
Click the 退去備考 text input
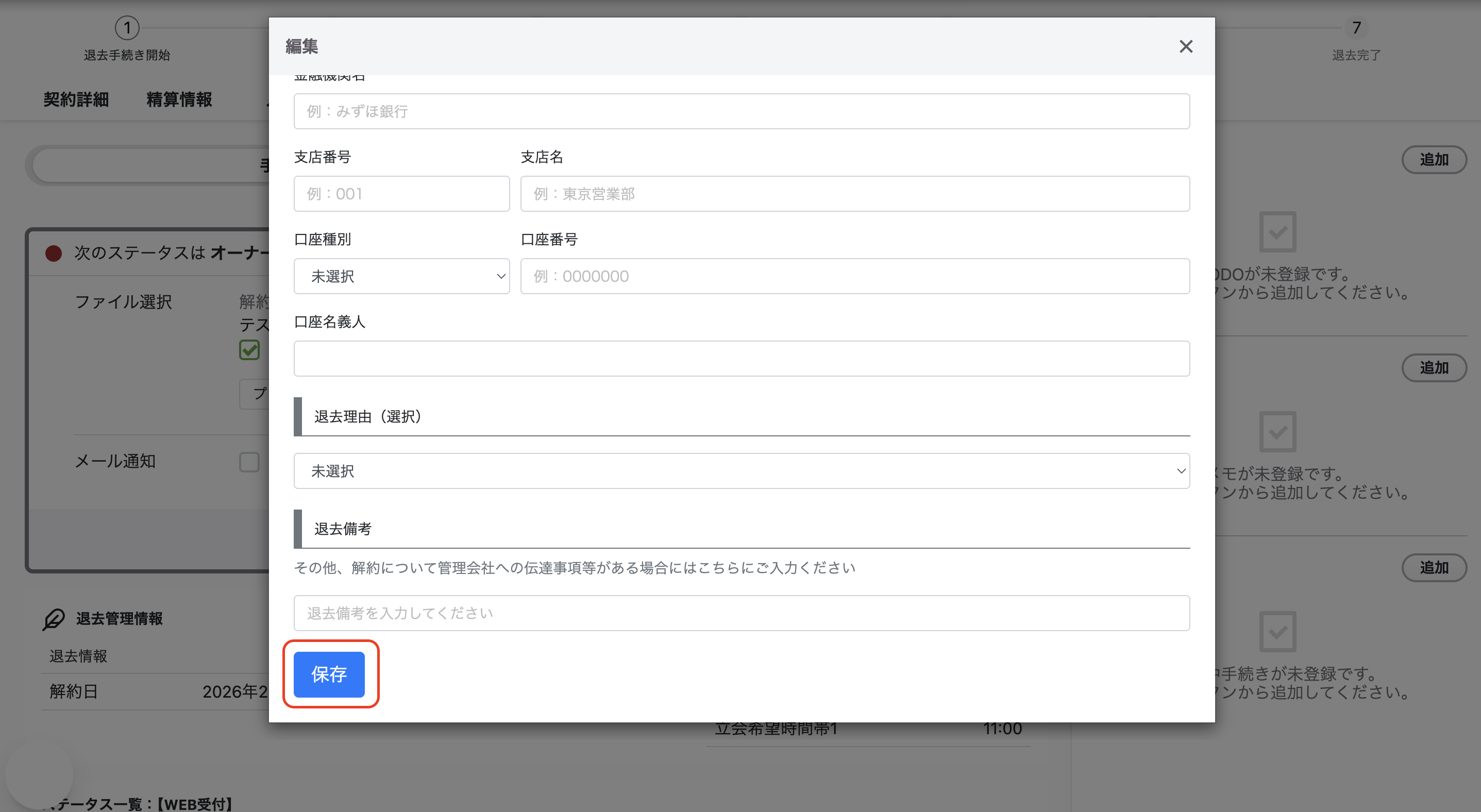pyautogui.click(x=742, y=613)
